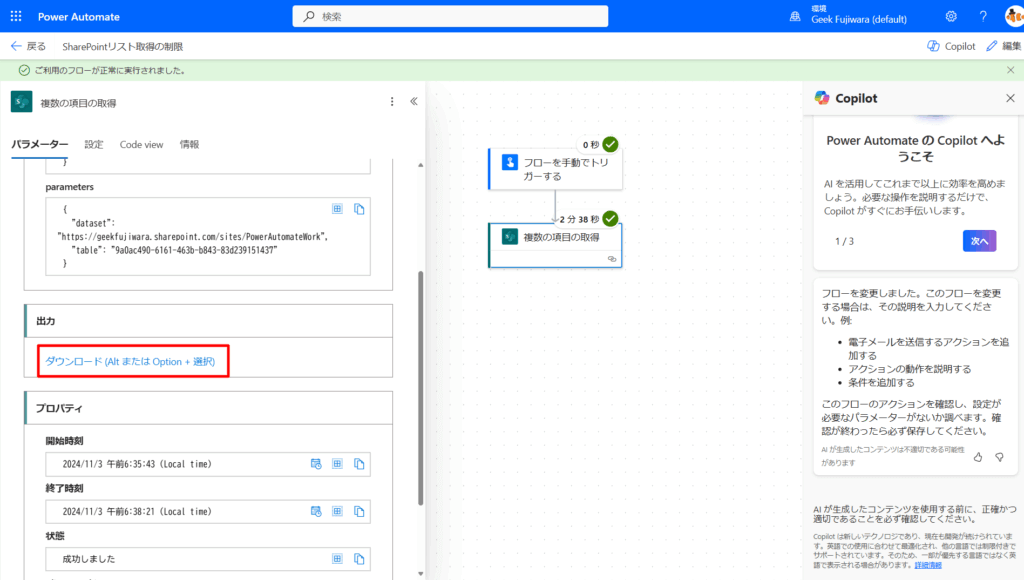The image size is (1024, 580).
Task: Open the 詳細情報 link in Copilot disclaimer
Action: coord(928,565)
